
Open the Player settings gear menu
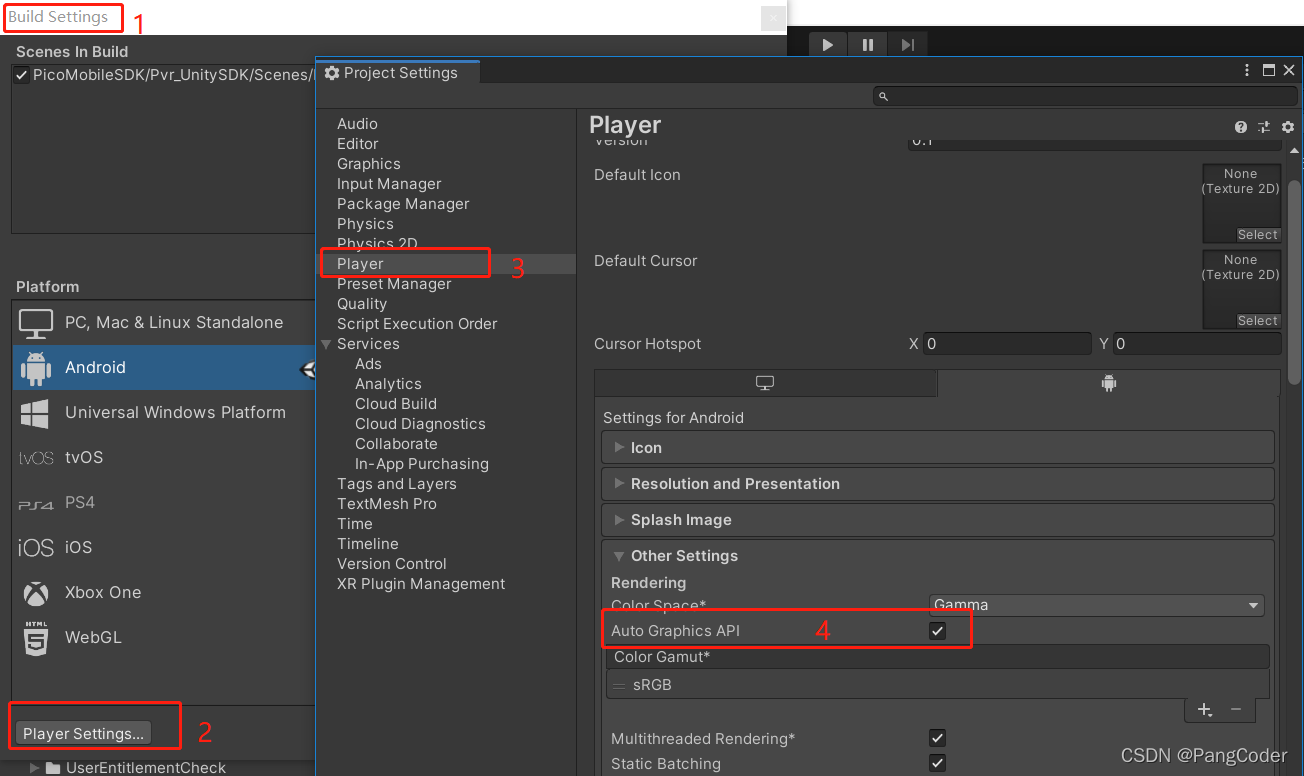coord(1288,127)
